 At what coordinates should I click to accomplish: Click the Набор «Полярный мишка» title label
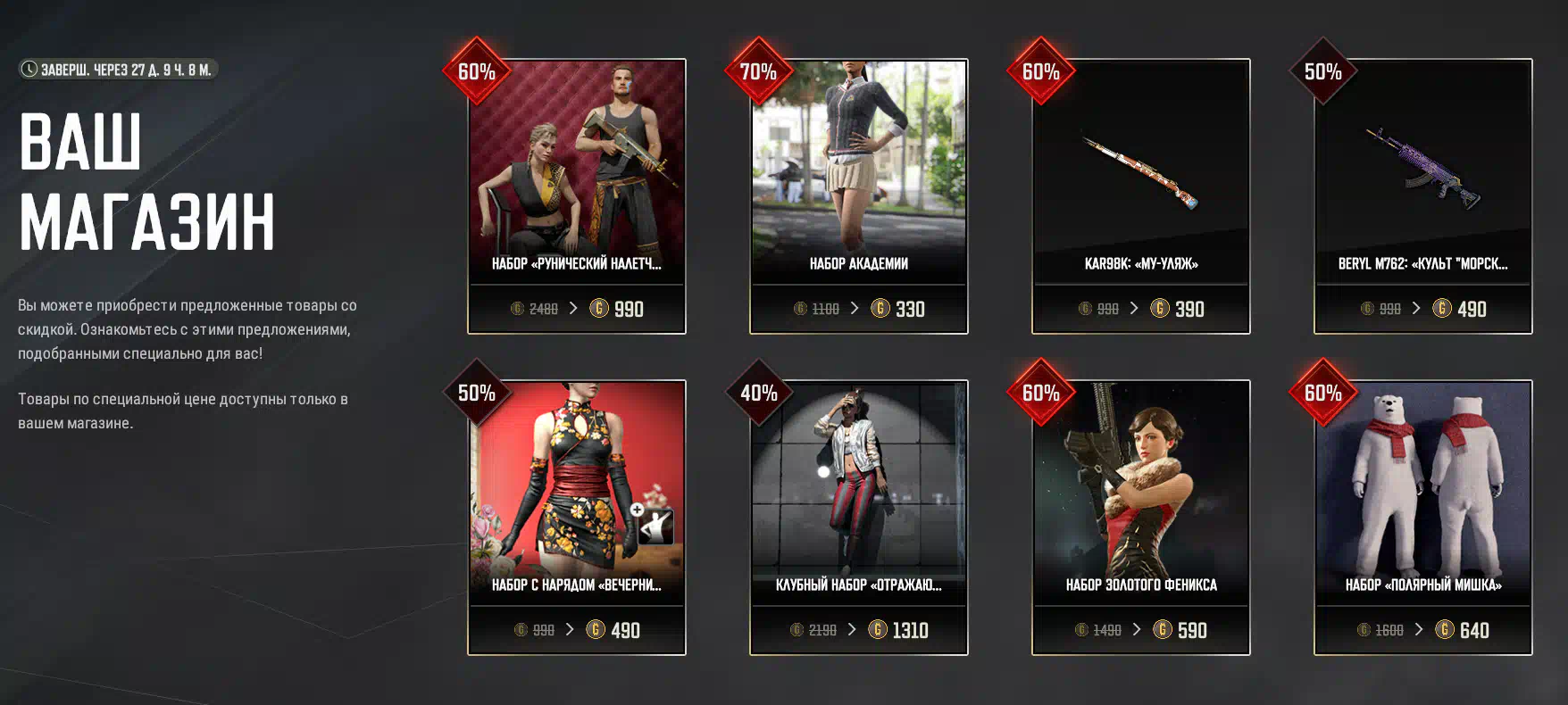[x=1423, y=585]
